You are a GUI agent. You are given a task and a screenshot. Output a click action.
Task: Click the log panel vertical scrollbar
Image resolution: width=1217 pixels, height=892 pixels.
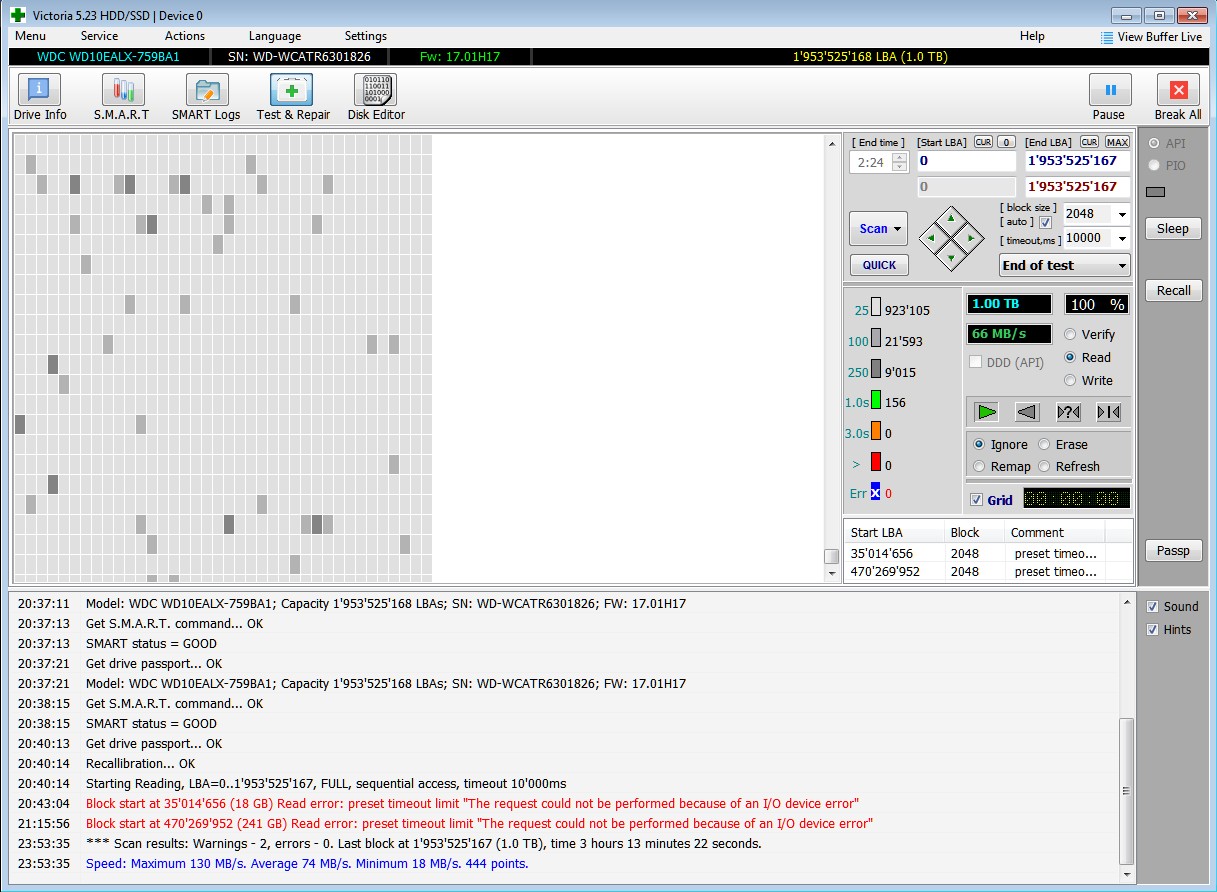pos(1127,790)
